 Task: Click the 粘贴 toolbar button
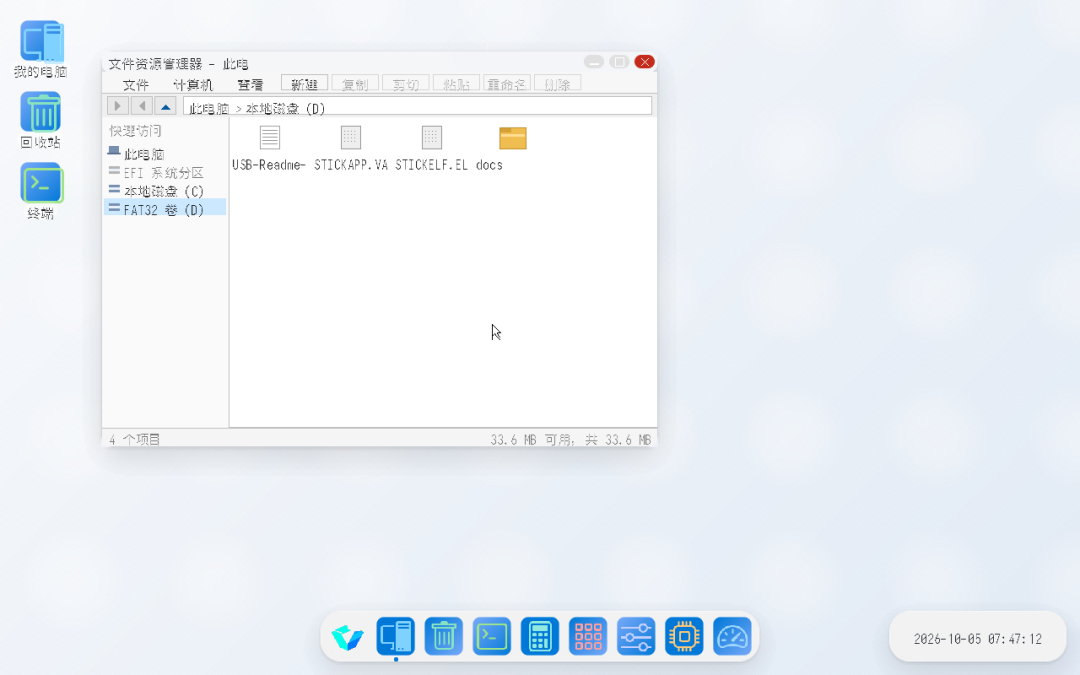coord(456,84)
